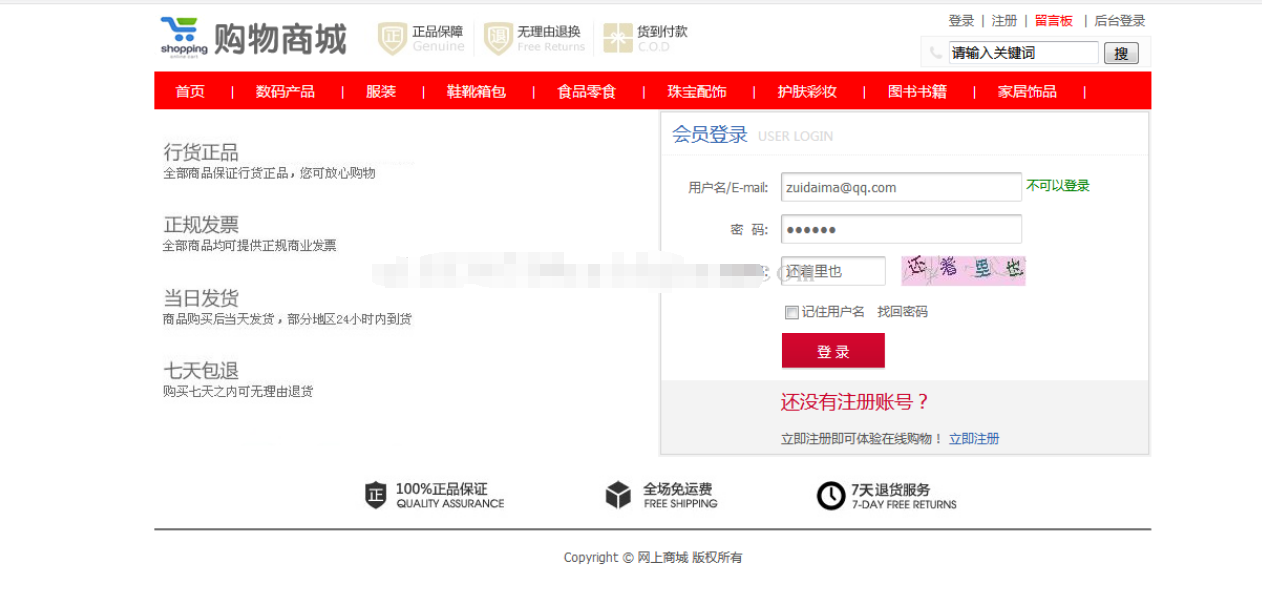Click the 密码 password field
Viewport: 1262px width, 591px height.
901,229
